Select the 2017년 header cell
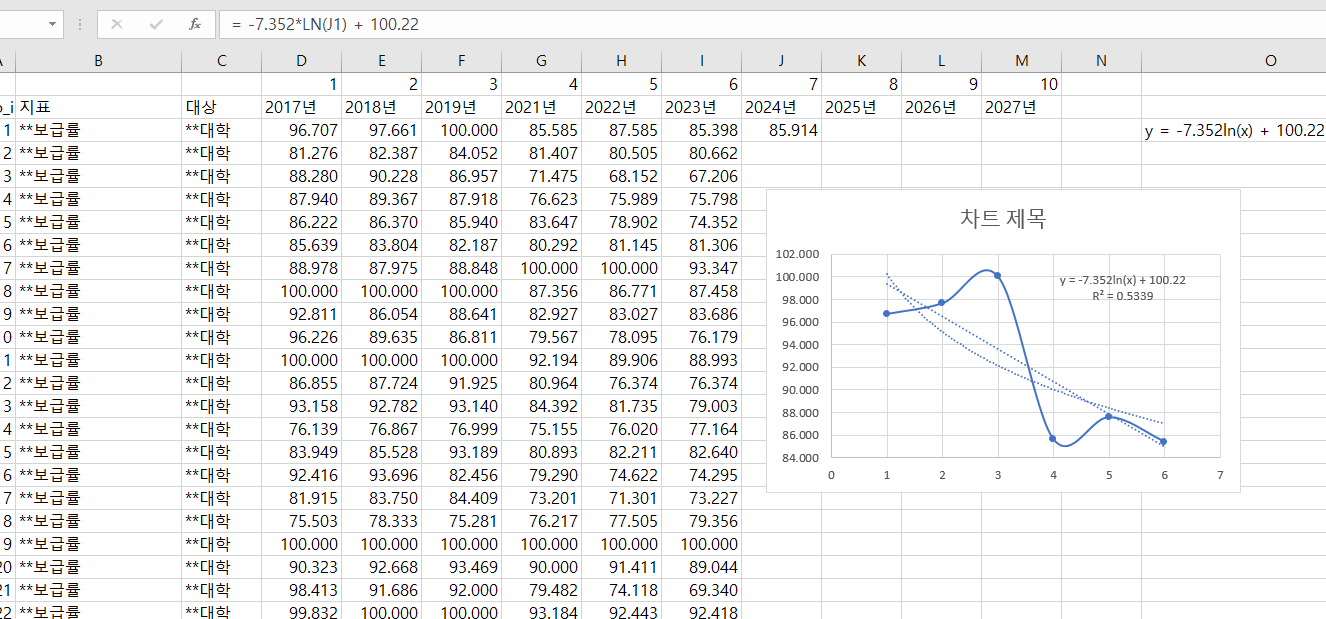Viewport: 1326px width, 619px height. [x=301, y=107]
